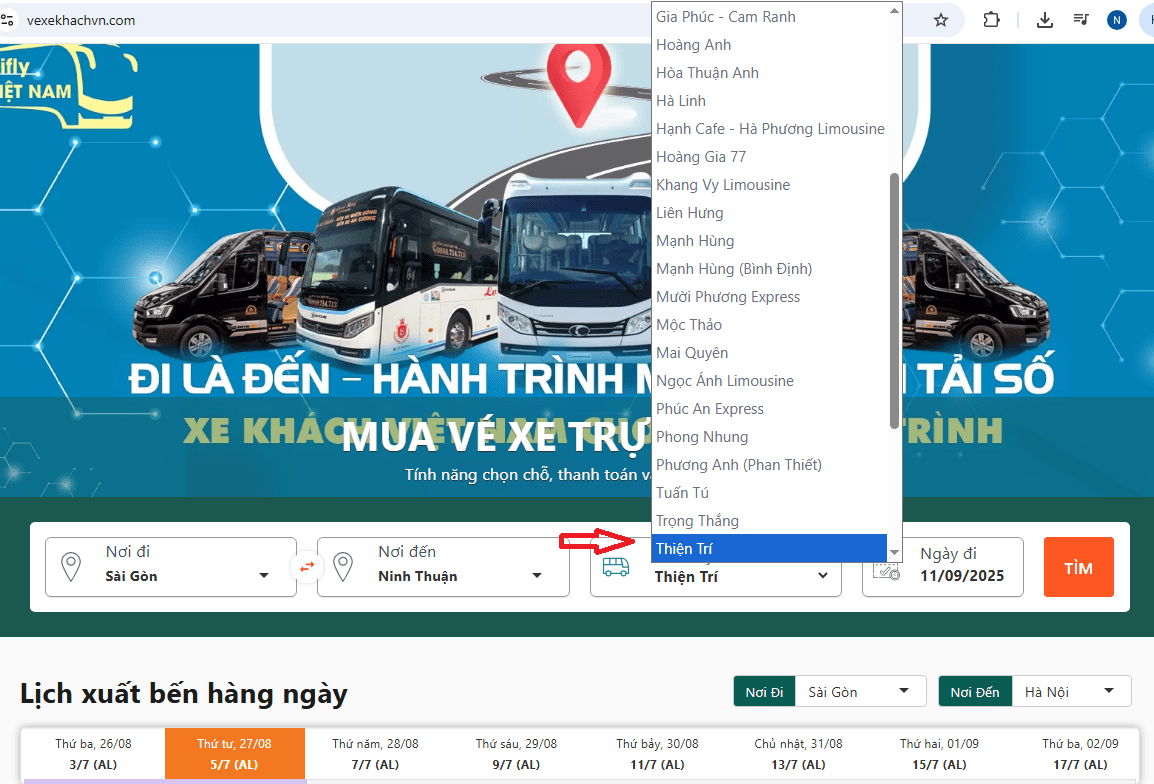Image resolution: width=1154 pixels, height=784 pixels.
Task: Choose Khang Vy Limousine from the list
Action: coord(723,185)
